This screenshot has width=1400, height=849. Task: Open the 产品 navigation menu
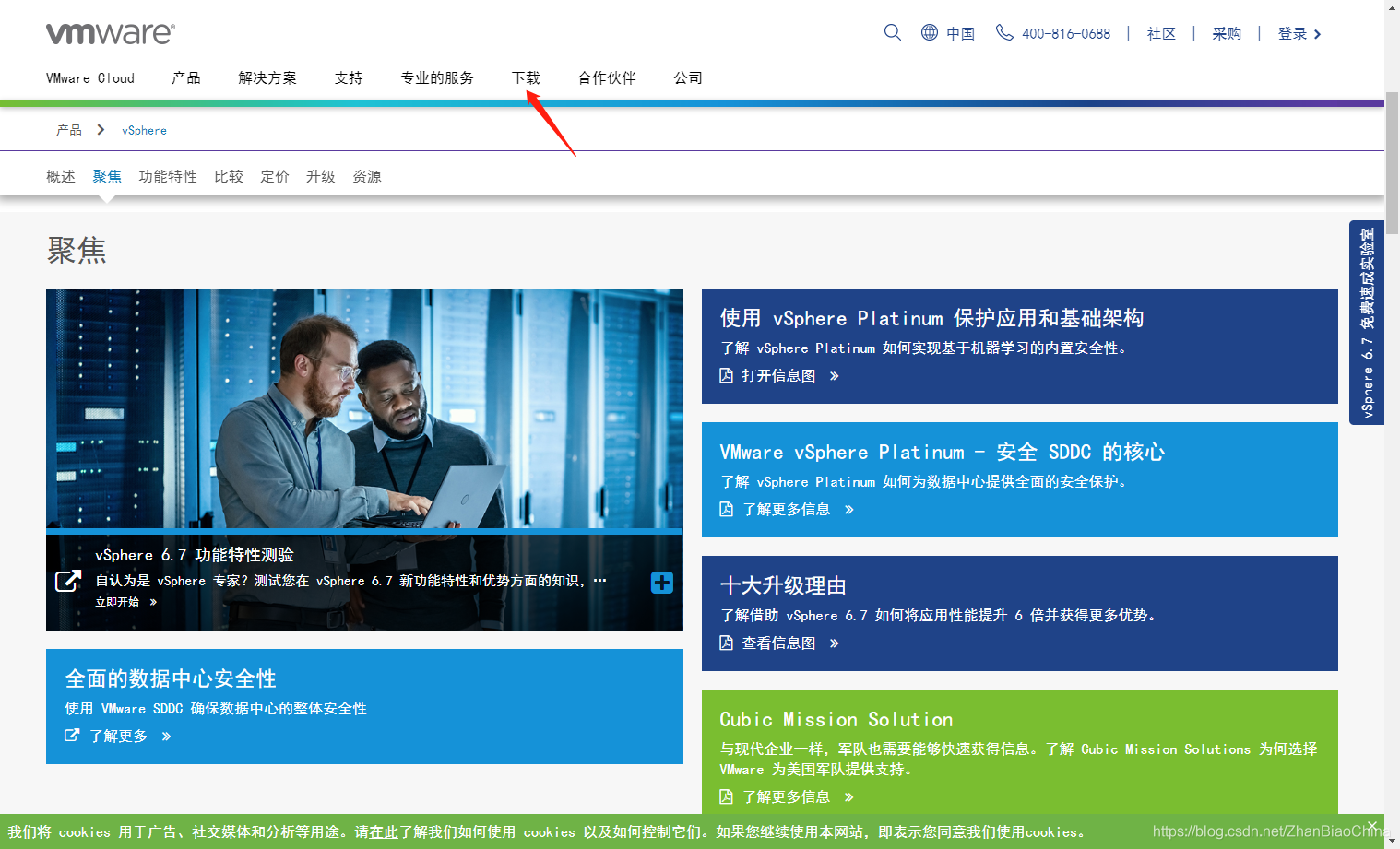186,78
